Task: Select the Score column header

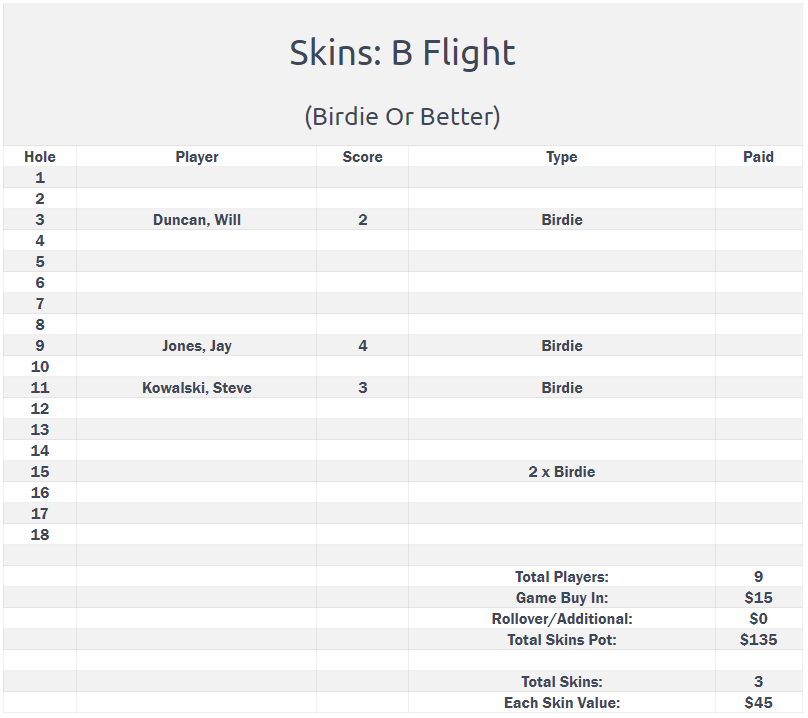Action: click(362, 157)
